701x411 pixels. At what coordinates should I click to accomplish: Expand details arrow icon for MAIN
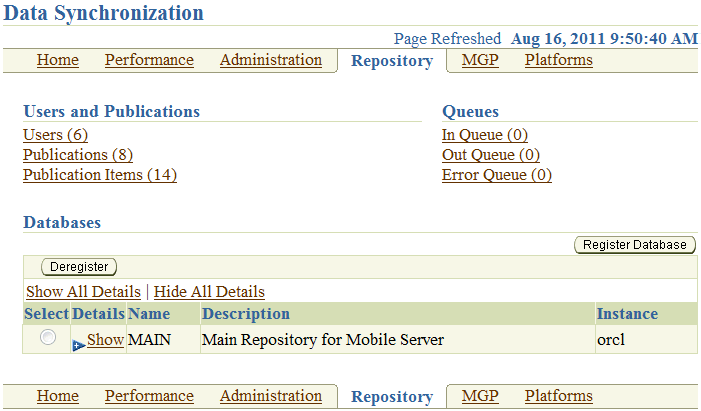point(79,345)
